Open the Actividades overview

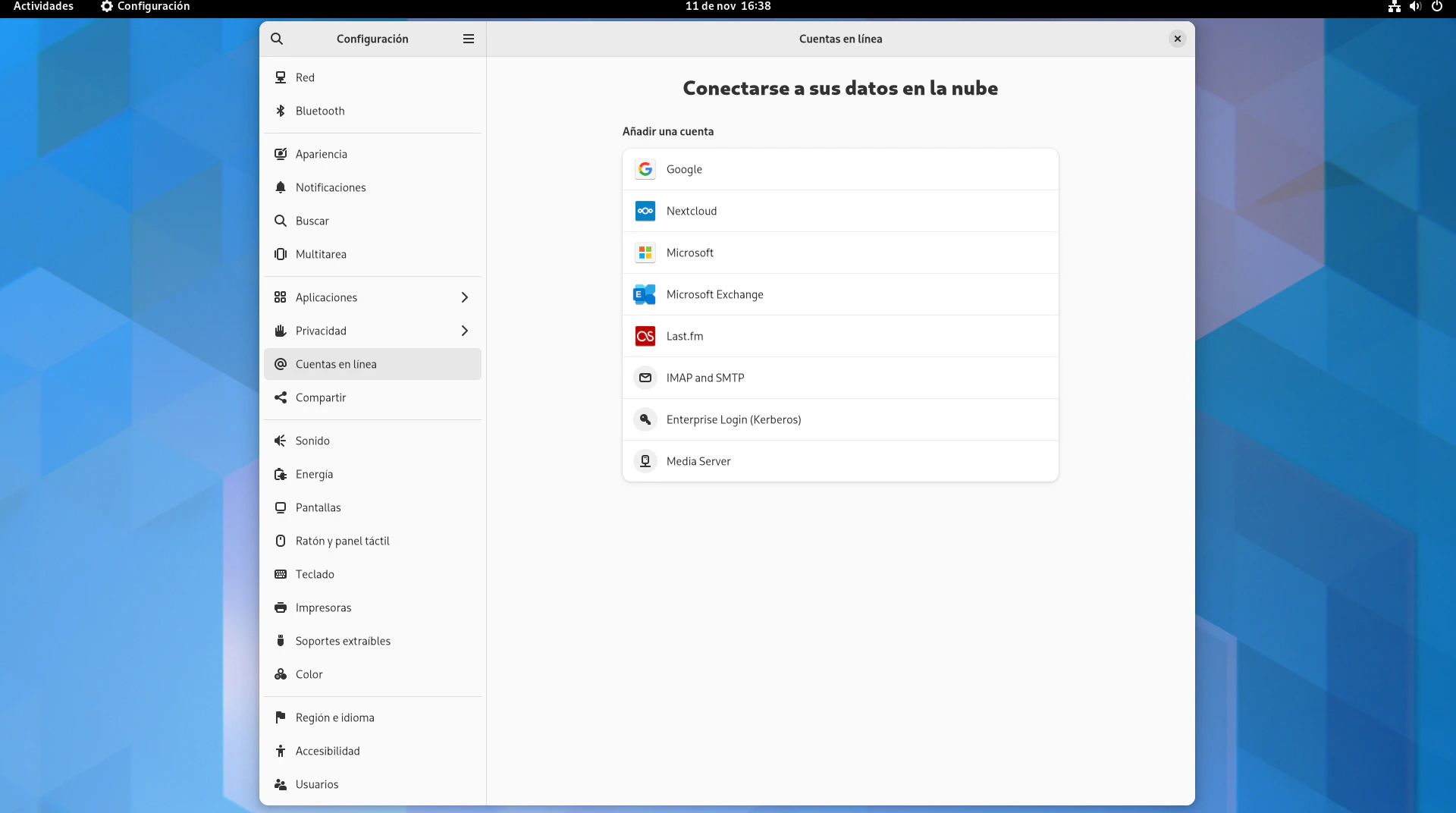coord(43,6)
